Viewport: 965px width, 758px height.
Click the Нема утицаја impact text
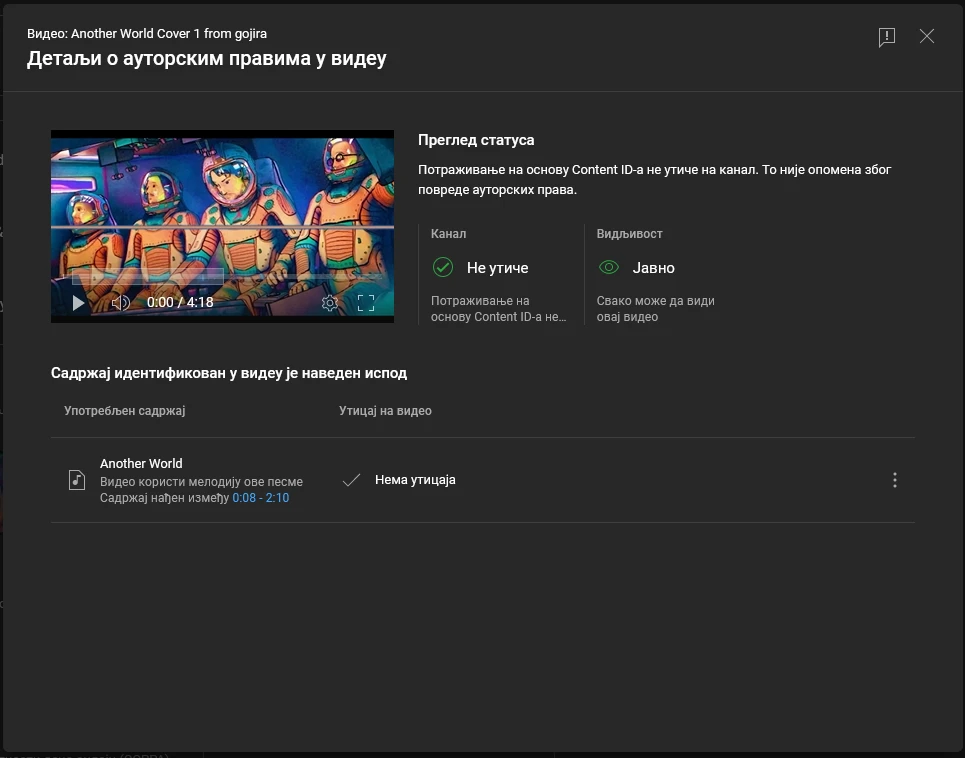(x=415, y=480)
